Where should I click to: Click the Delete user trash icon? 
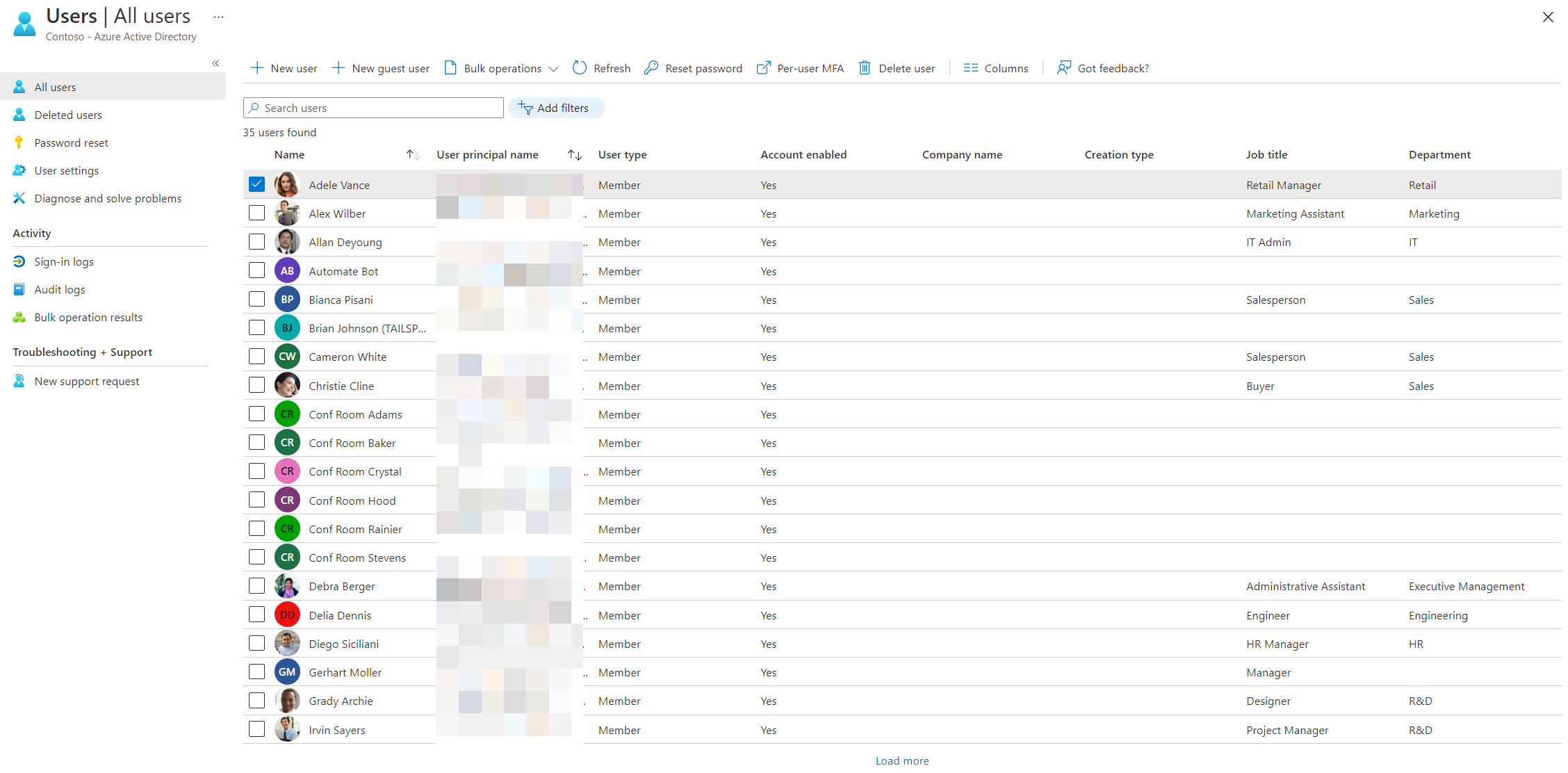(x=865, y=67)
